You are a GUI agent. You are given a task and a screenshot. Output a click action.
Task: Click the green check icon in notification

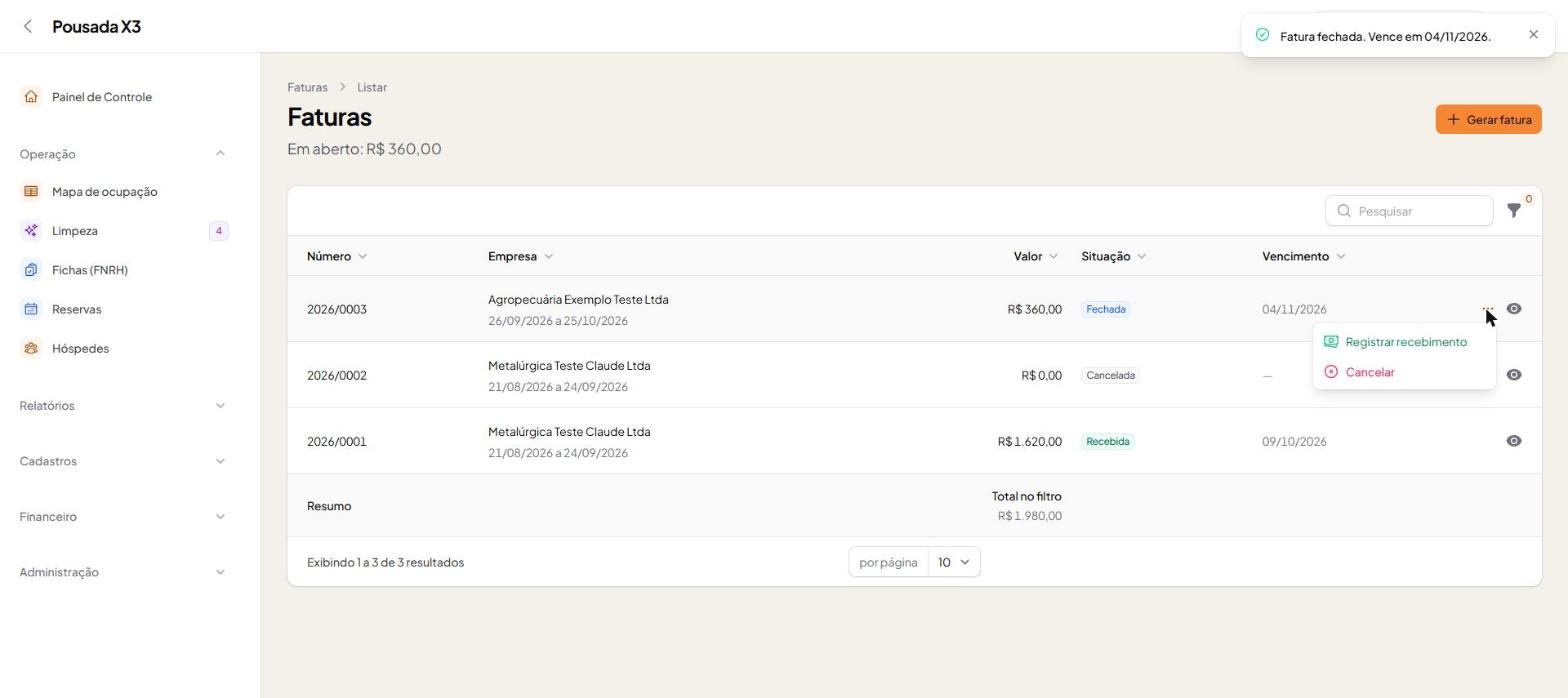click(x=1262, y=35)
